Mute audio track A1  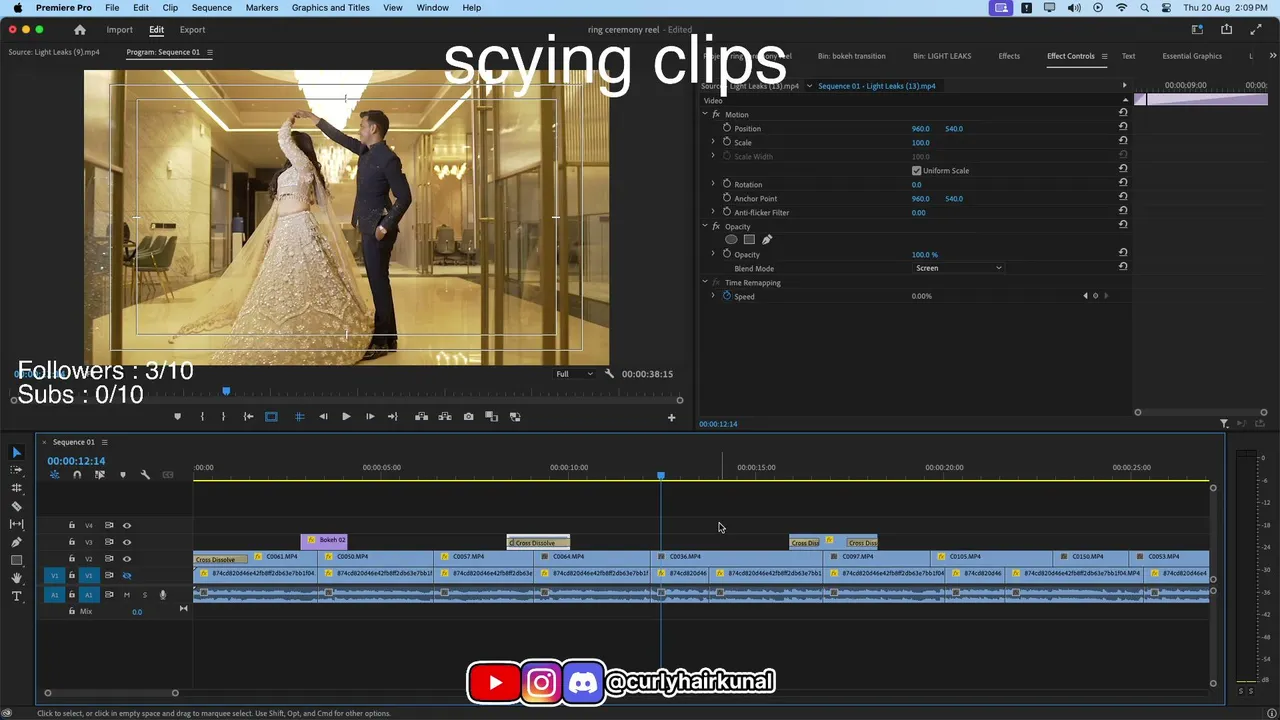click(x=126, y=595)
